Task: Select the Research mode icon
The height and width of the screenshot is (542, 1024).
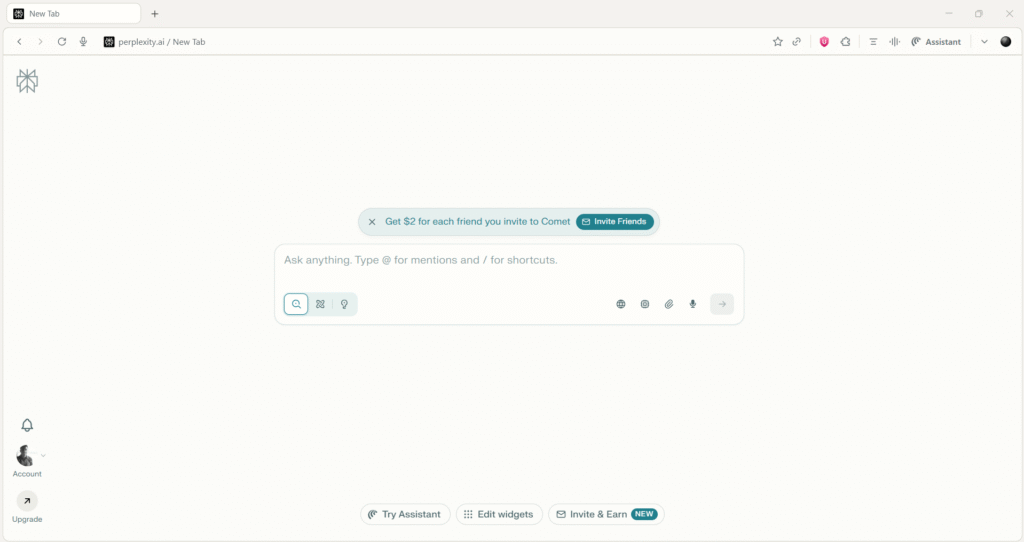Action: 320,304
